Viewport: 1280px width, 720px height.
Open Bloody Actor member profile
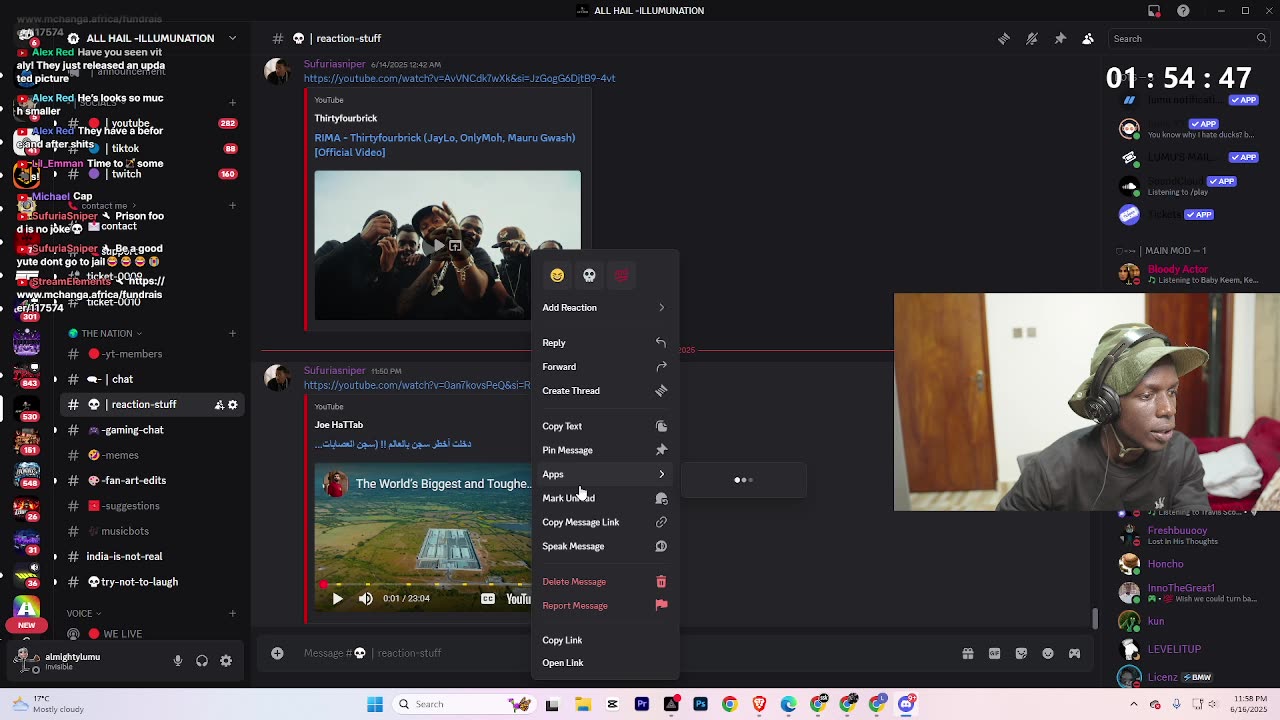[x=1188, y=274]
